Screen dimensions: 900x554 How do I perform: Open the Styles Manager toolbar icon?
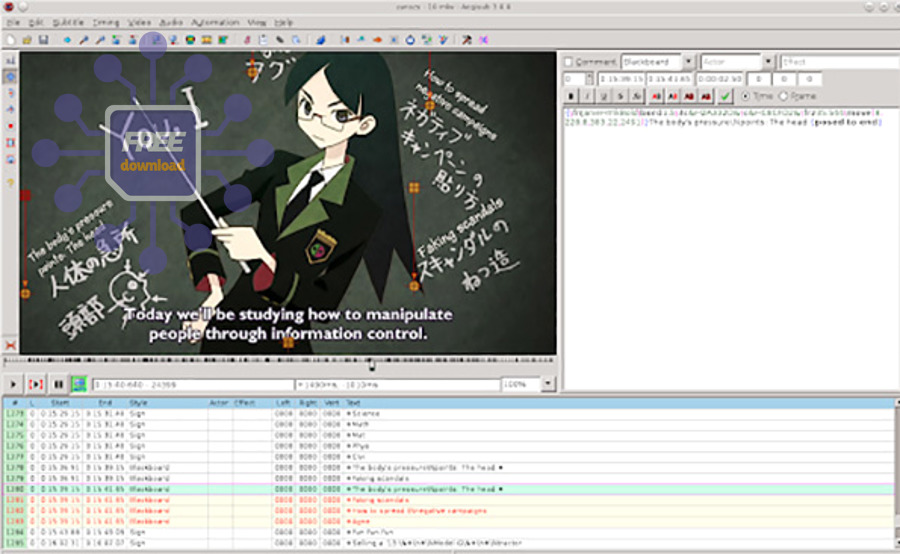coord(247,40)
